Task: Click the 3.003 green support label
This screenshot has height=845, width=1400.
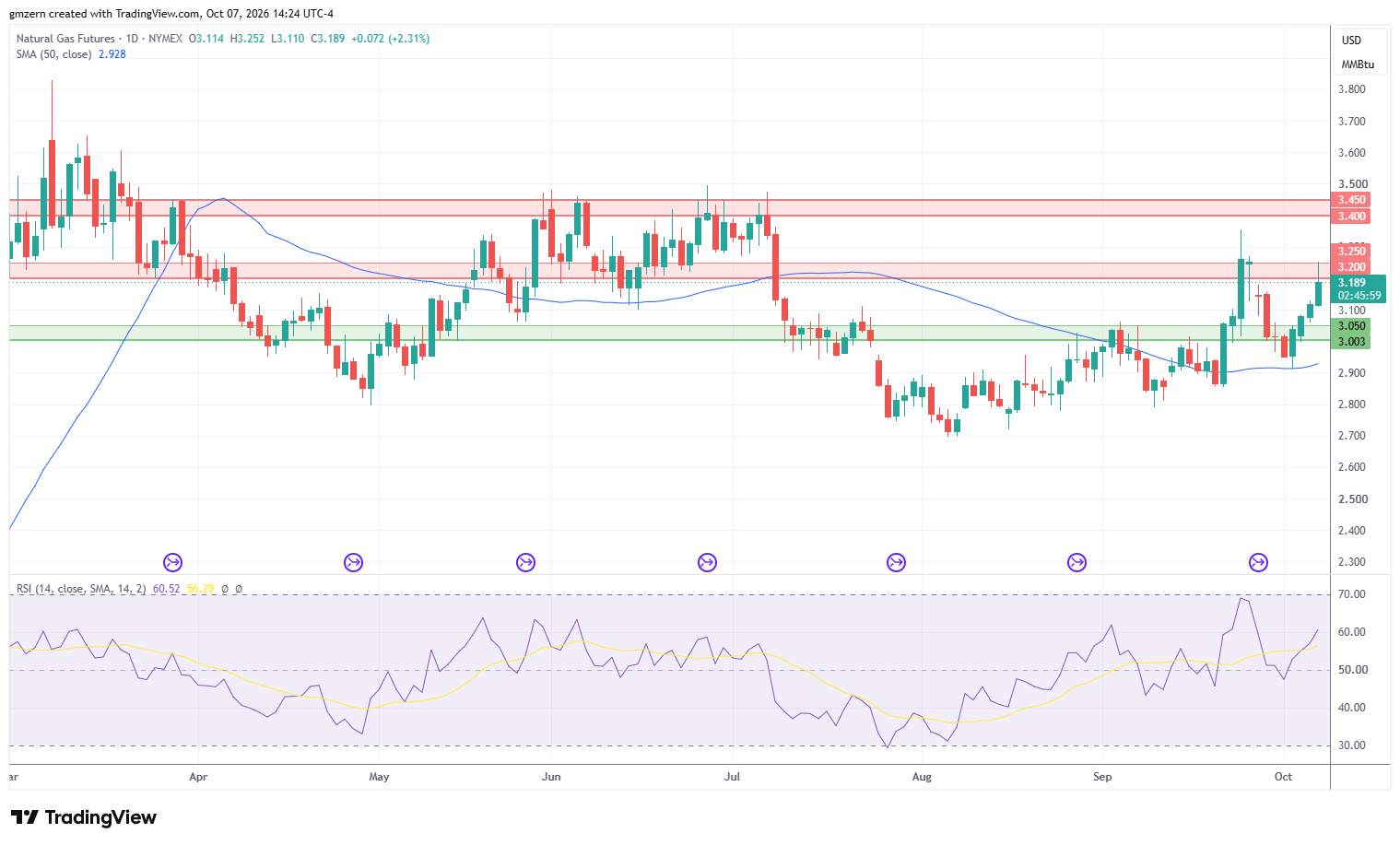Action: coord(1352,342)
